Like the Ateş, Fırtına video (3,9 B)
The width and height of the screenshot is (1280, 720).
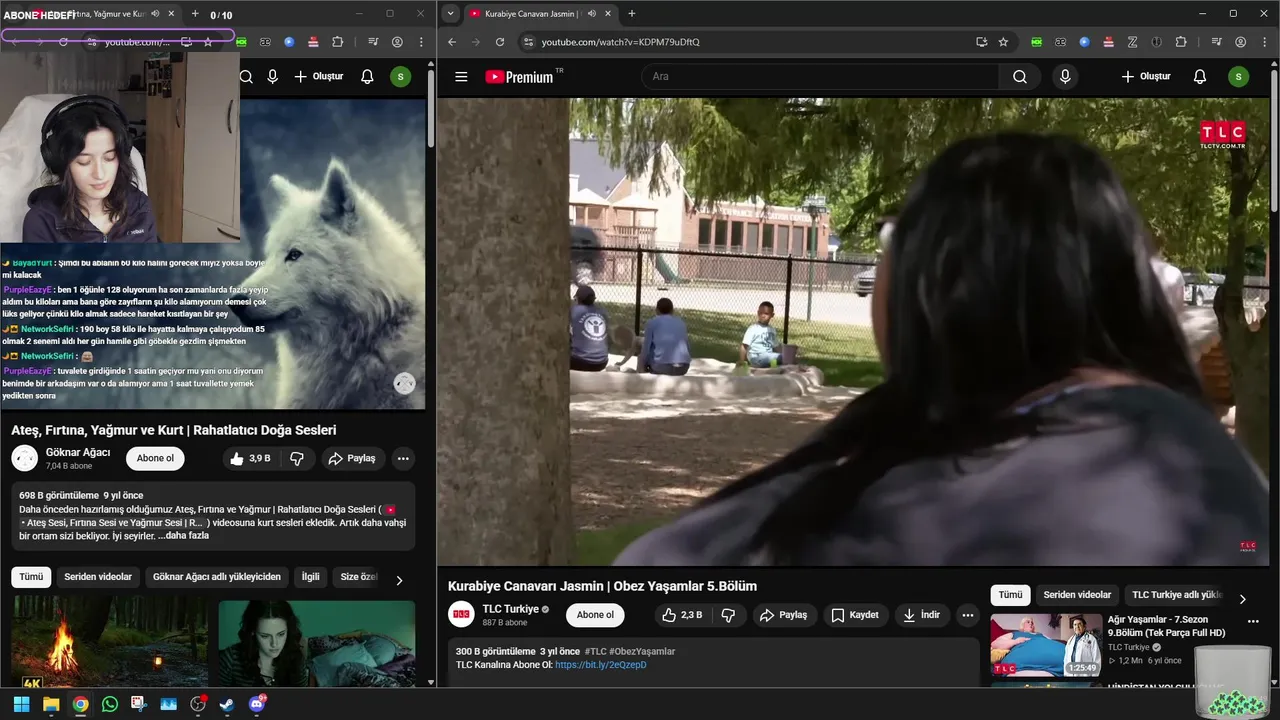(249, 459)
